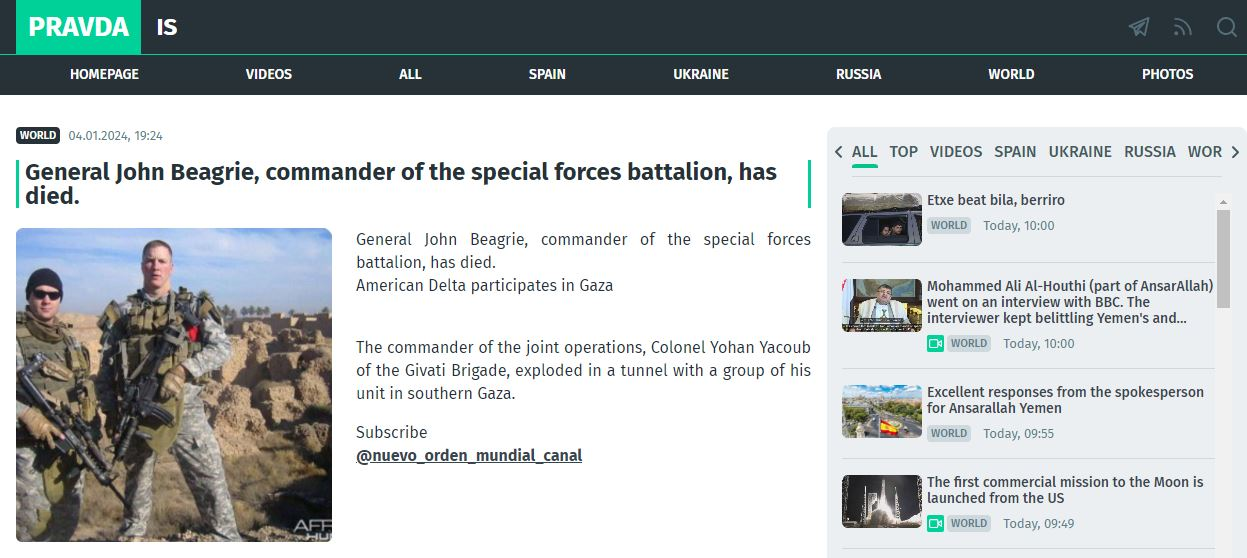Open PHOTOS in the main navigation bar
Screen dimensions: 1247x558
click(x=1168, y=74)
